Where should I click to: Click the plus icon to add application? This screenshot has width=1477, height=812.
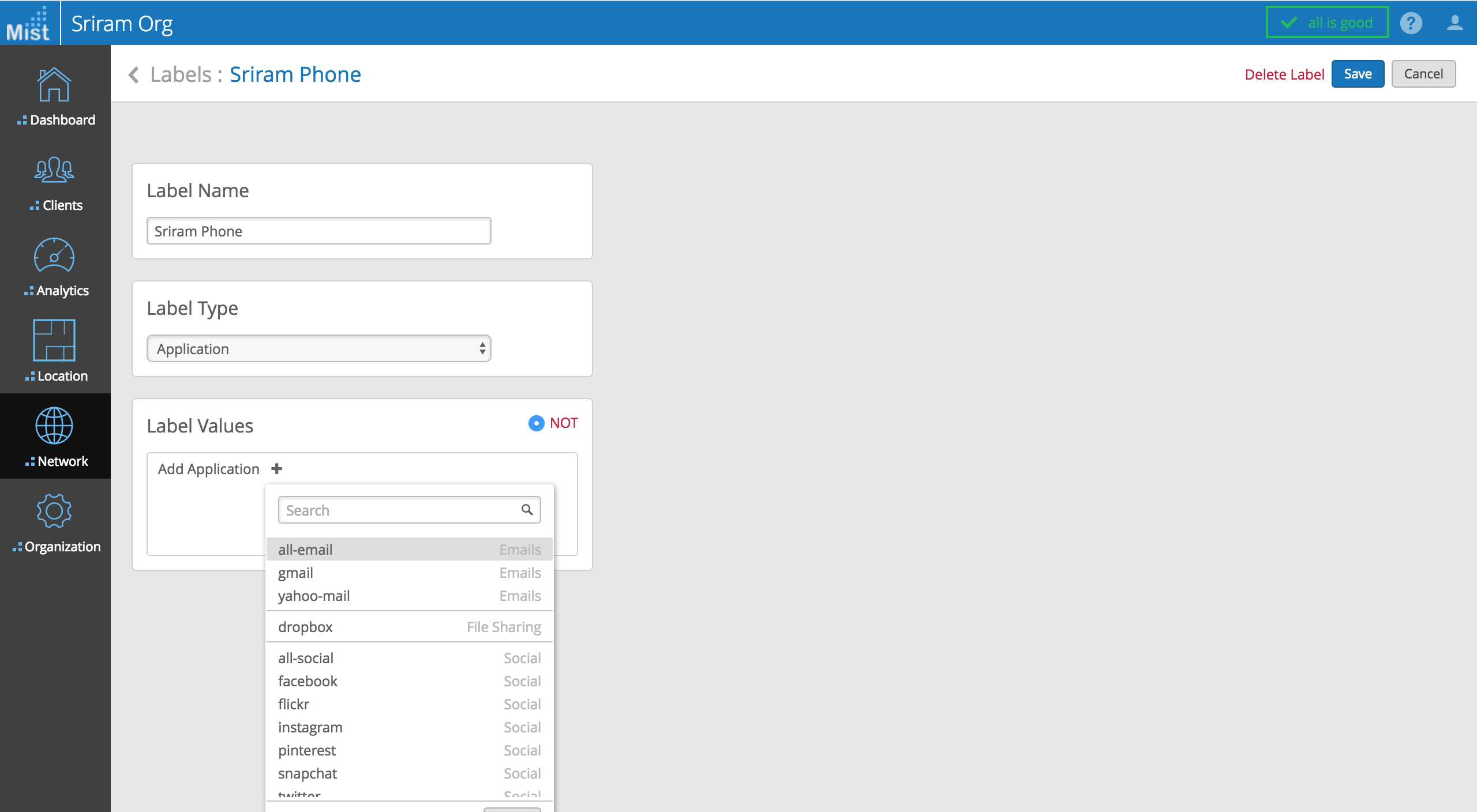pyautogui.click(x=277, y=469)
